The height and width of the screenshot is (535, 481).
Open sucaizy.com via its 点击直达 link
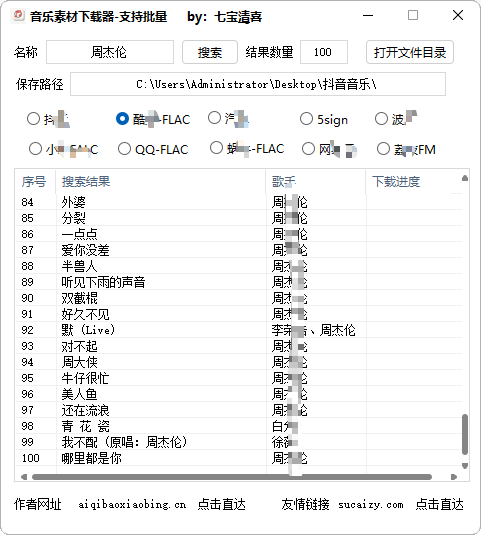(440, 504)
